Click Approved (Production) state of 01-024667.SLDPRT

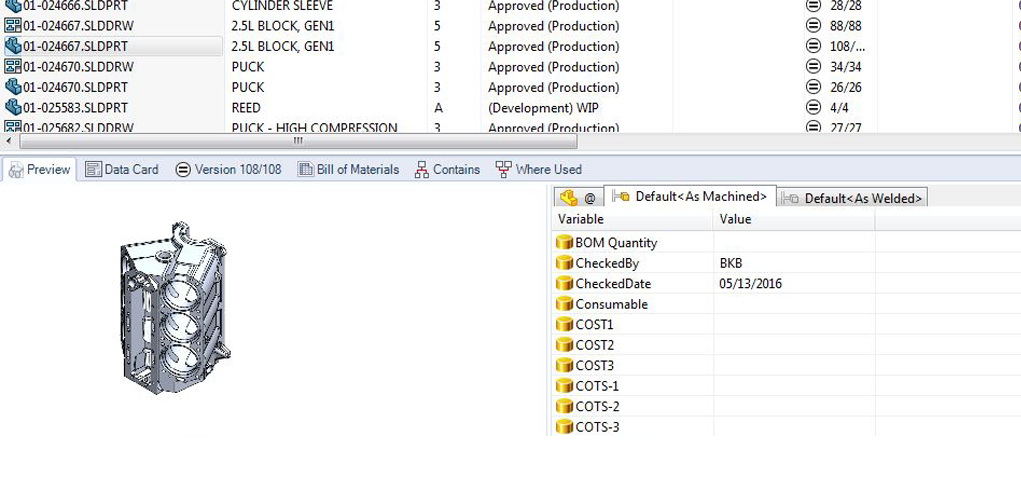553,46
